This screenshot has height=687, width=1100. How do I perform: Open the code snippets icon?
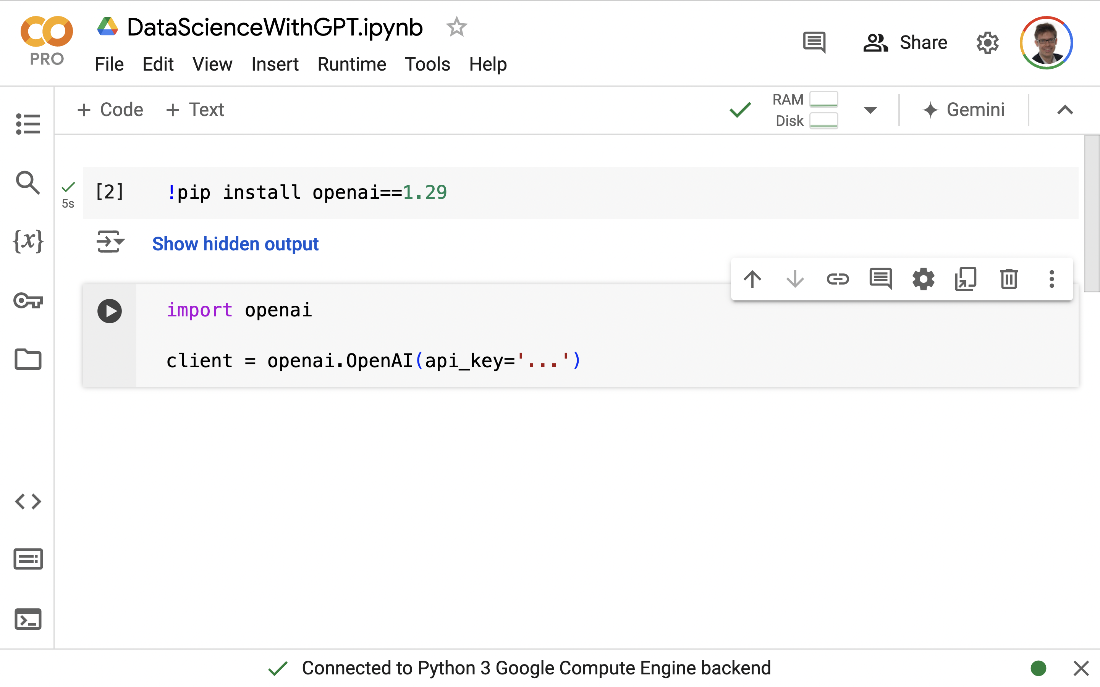click(x=28, y=502)
